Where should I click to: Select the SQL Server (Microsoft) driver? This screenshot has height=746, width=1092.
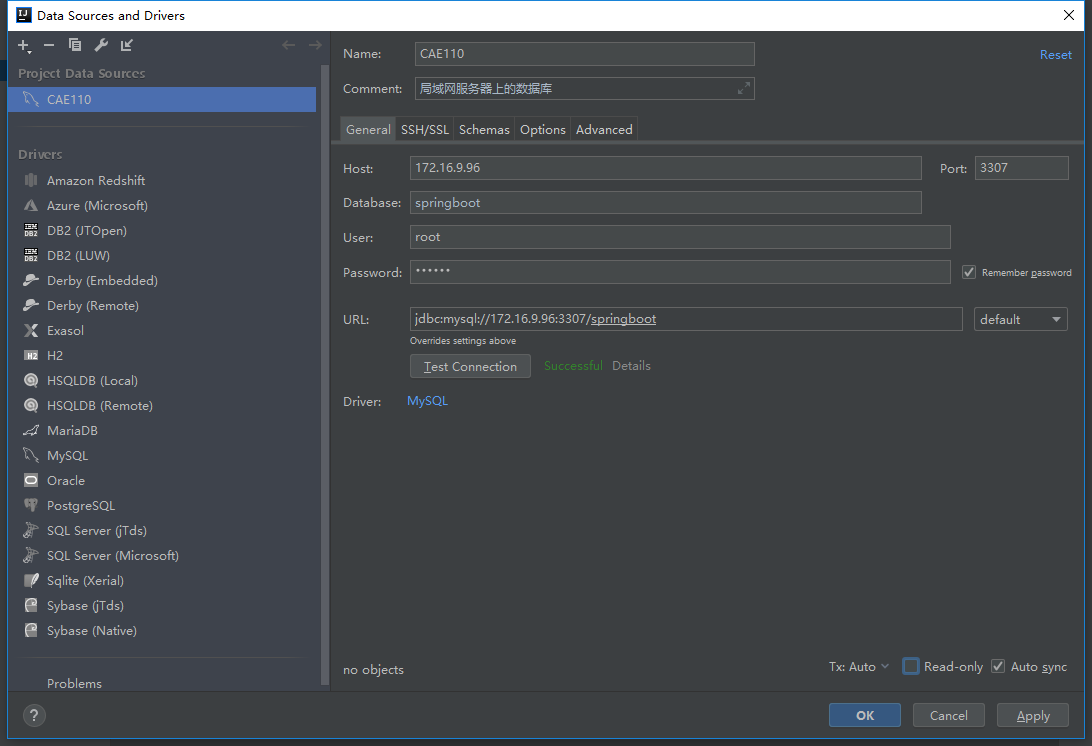[x=162, y=556]
